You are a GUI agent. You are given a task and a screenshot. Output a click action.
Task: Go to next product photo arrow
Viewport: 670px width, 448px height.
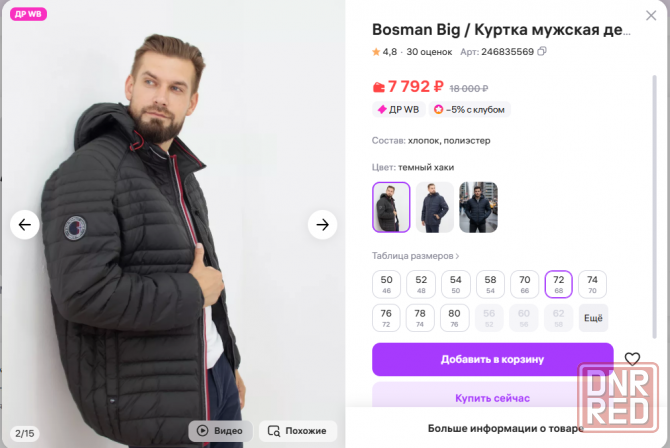point(322,225)
